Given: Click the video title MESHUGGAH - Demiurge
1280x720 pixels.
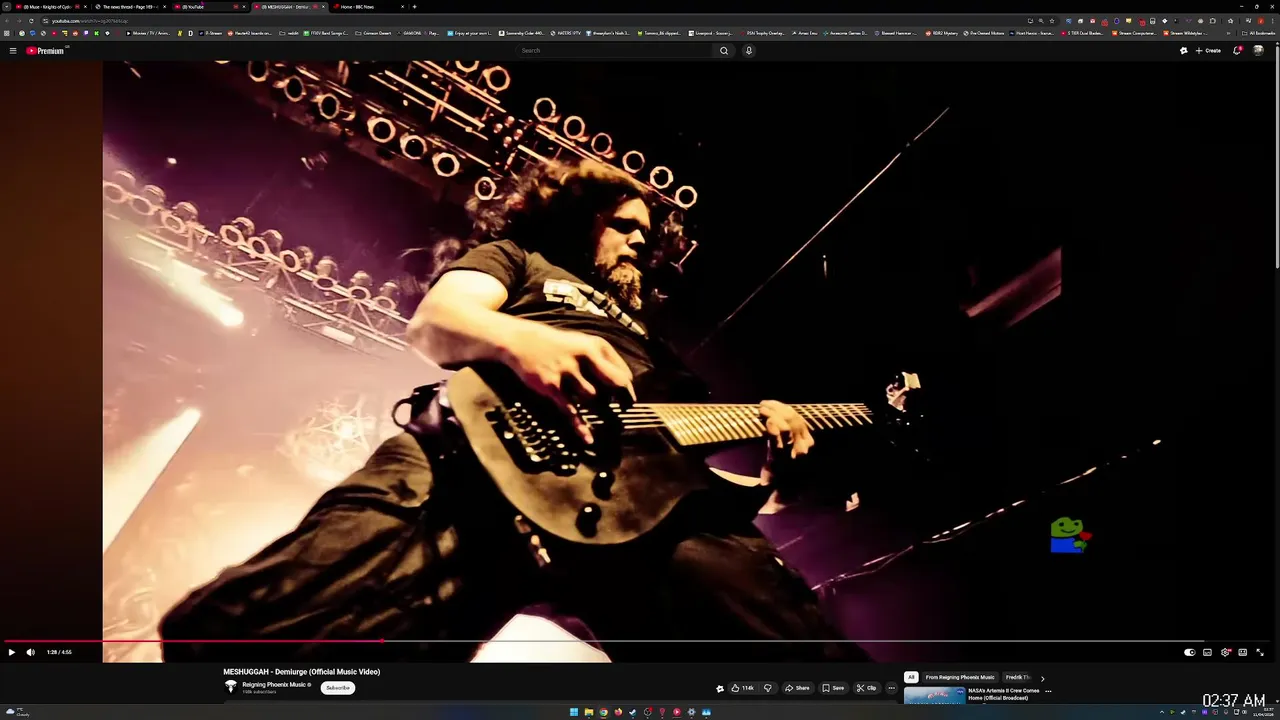Looking at the screenshot, I should [301, 672].
